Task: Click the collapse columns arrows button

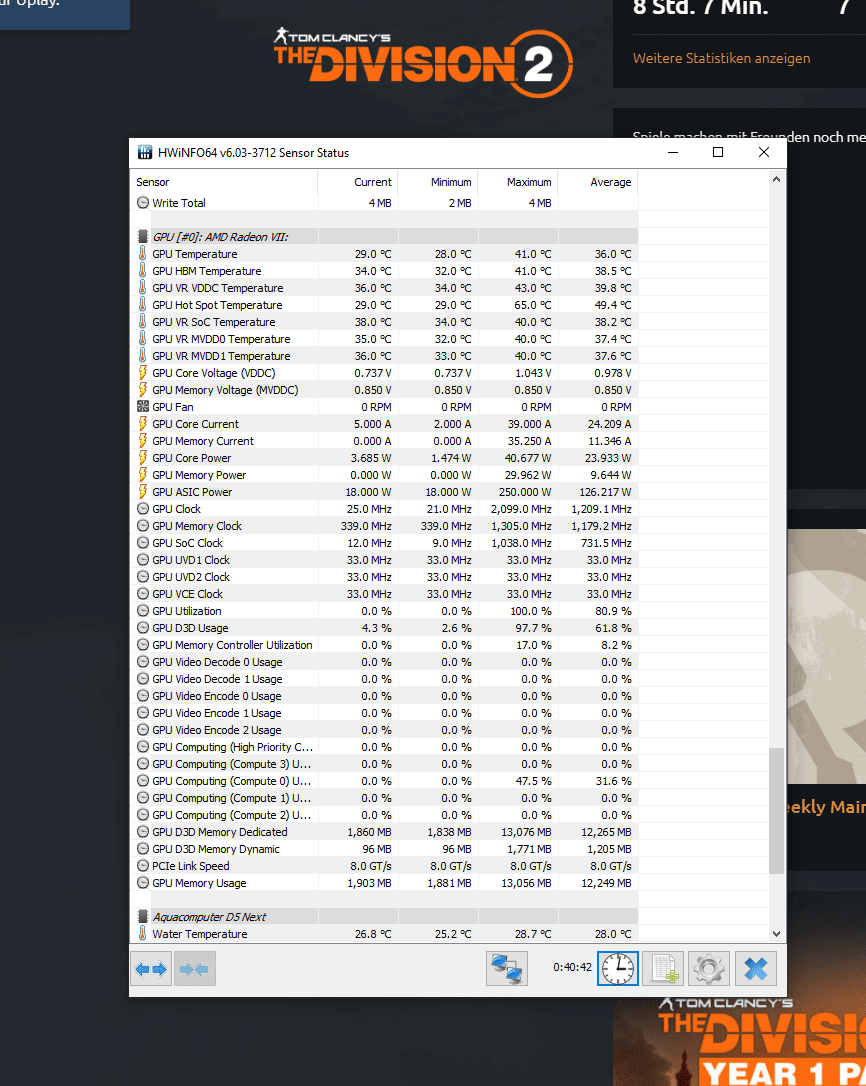Action: (x=194, y=968)
